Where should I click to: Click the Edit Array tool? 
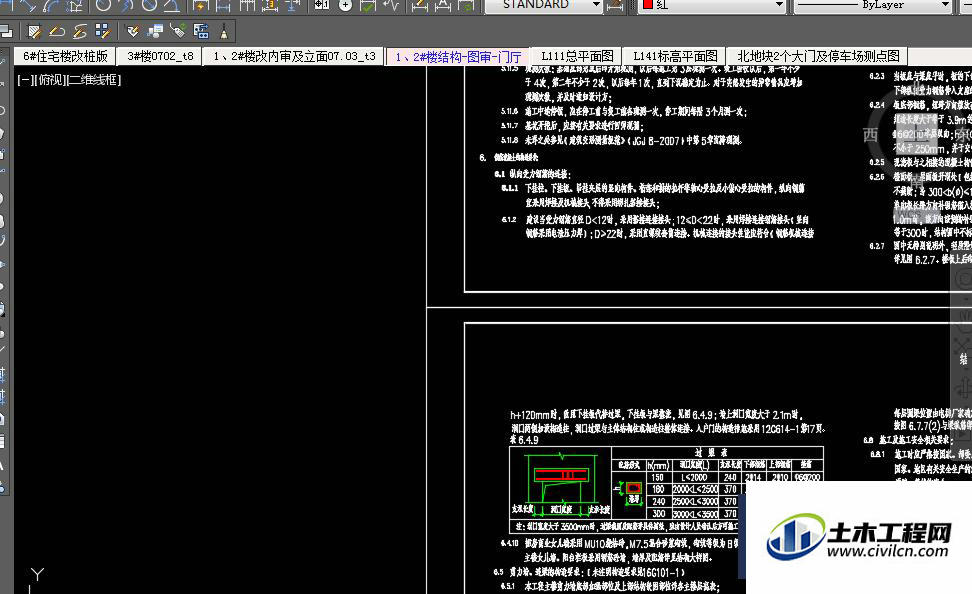(103, 31)
